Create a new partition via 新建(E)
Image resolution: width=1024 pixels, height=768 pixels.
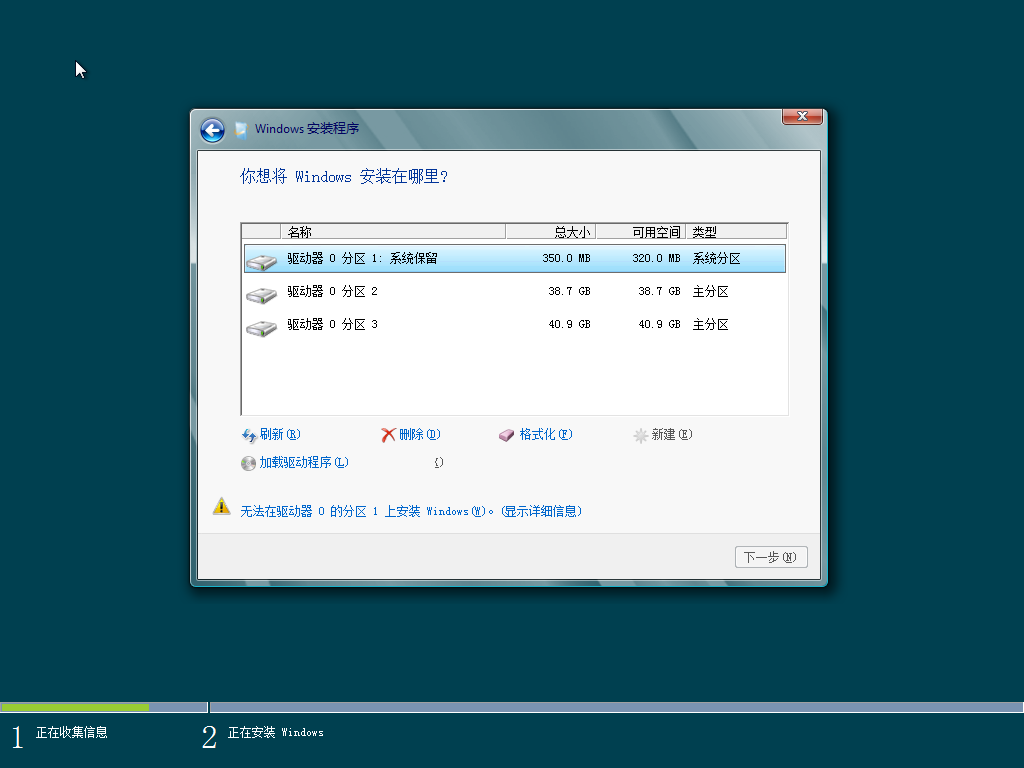point(671,434)
